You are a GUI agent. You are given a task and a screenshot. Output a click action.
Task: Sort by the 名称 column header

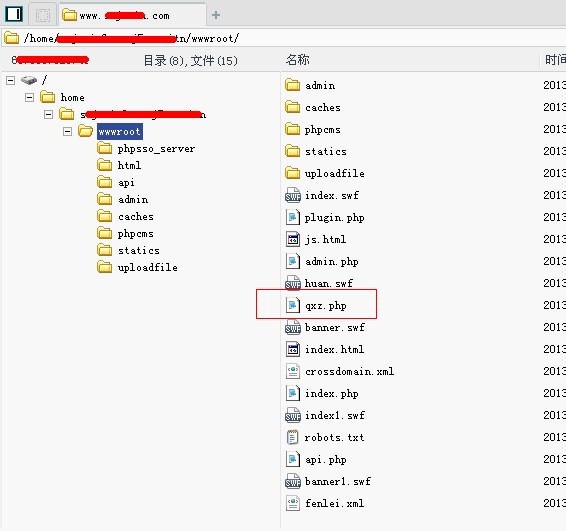(297, 60)
